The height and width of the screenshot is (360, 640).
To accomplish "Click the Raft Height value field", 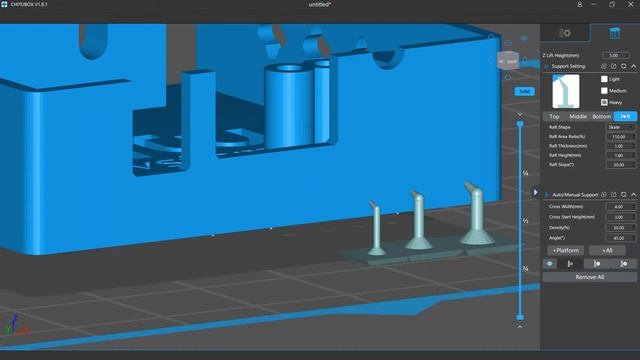I will pyautogui.click(x=620, y=156).
